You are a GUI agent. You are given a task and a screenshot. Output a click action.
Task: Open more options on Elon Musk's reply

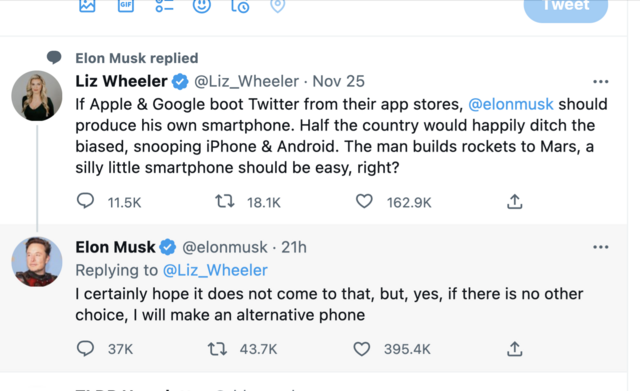point(600,247)
